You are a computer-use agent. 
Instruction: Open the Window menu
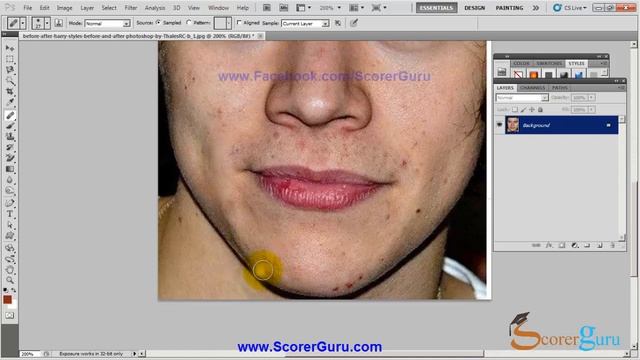point(218,8)
